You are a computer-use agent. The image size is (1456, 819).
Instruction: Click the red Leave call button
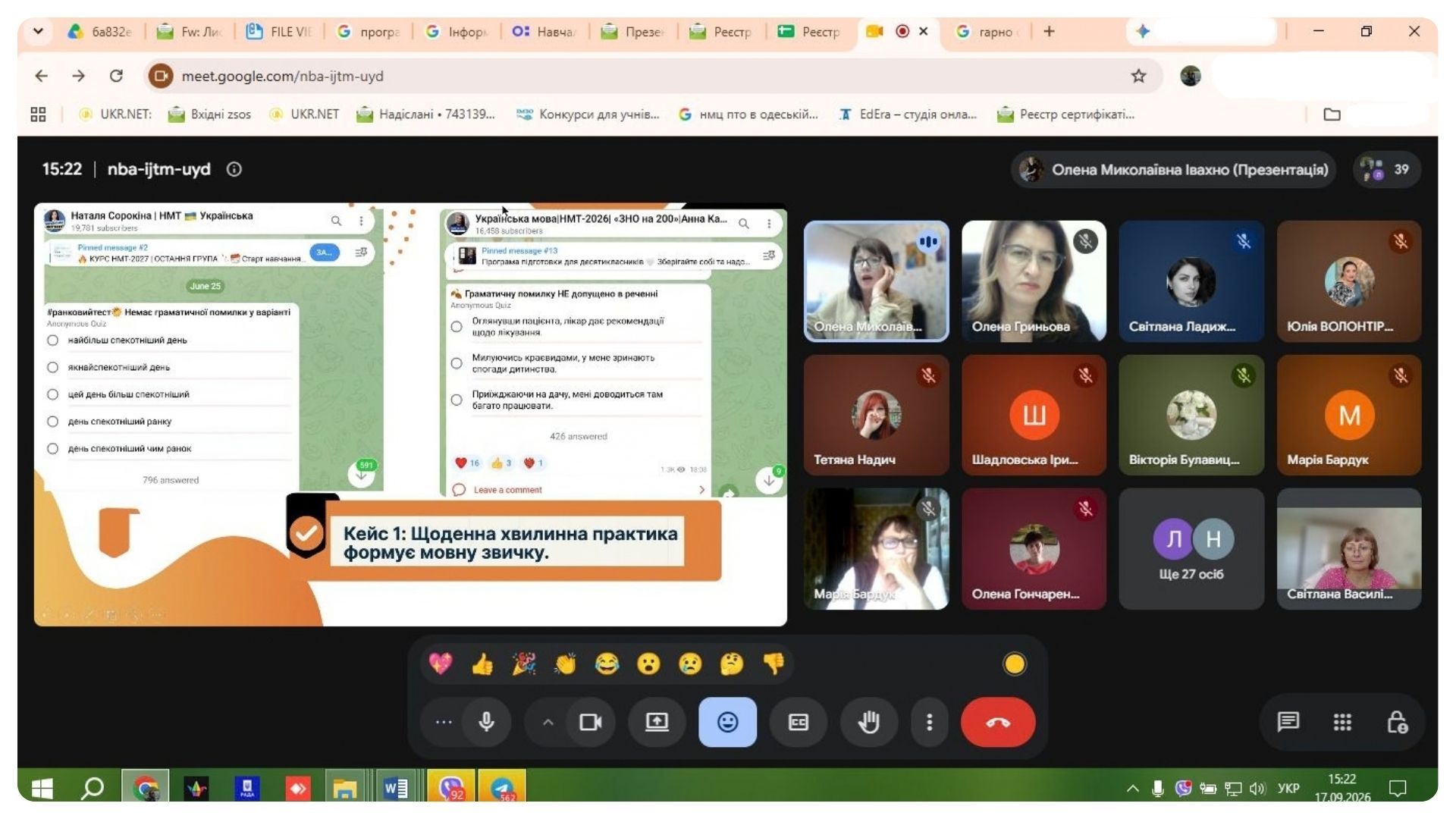(x=997, y=722)
